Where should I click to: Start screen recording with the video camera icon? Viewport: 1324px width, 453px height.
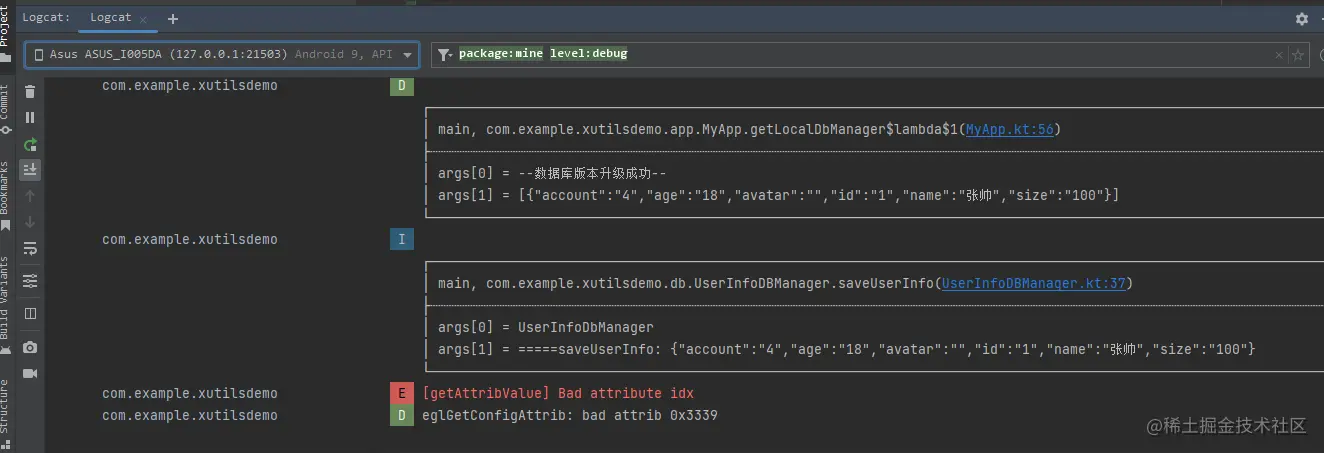(x=30, y=373)
